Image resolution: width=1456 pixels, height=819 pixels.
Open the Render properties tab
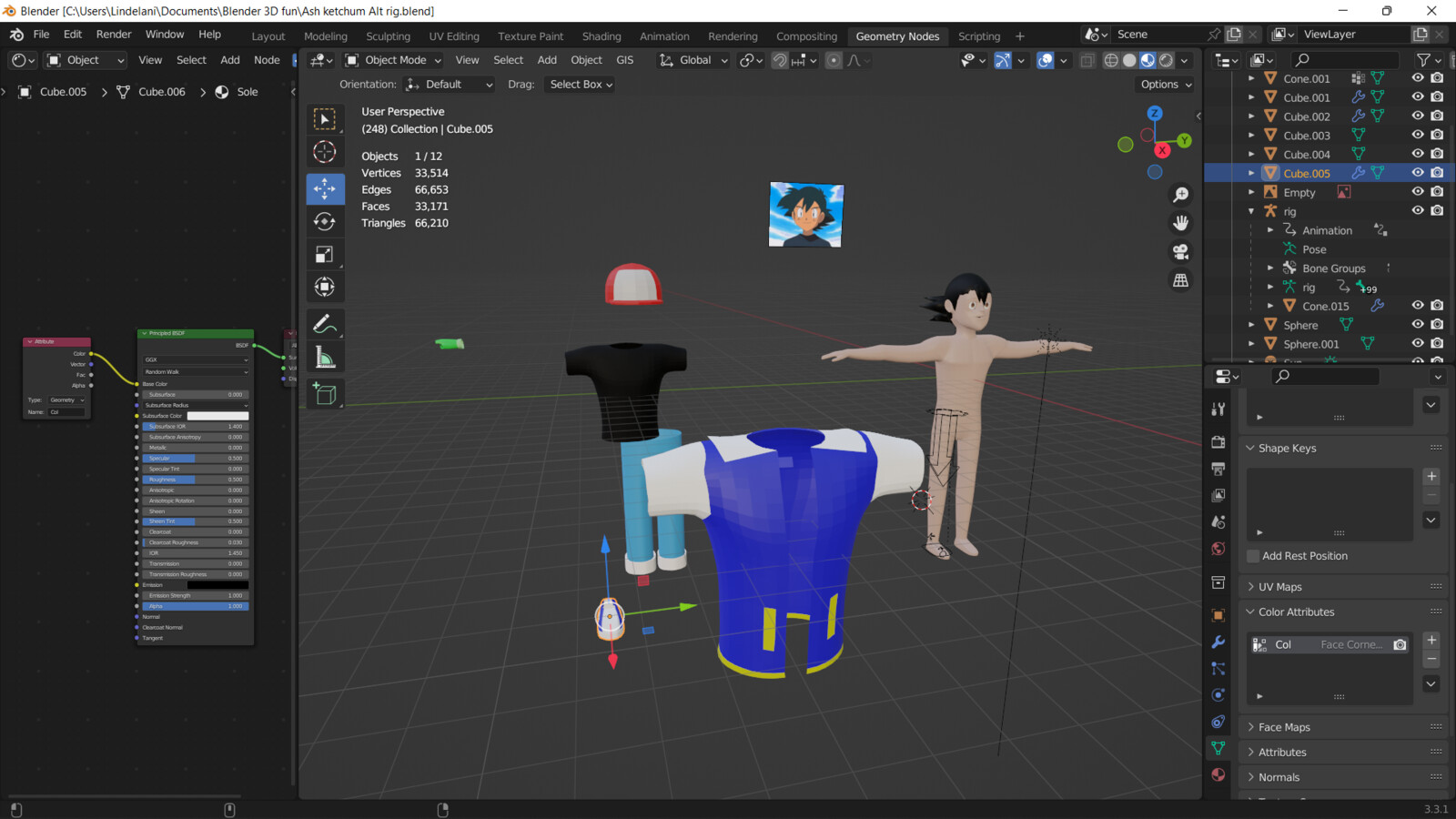pos(1218,442)
